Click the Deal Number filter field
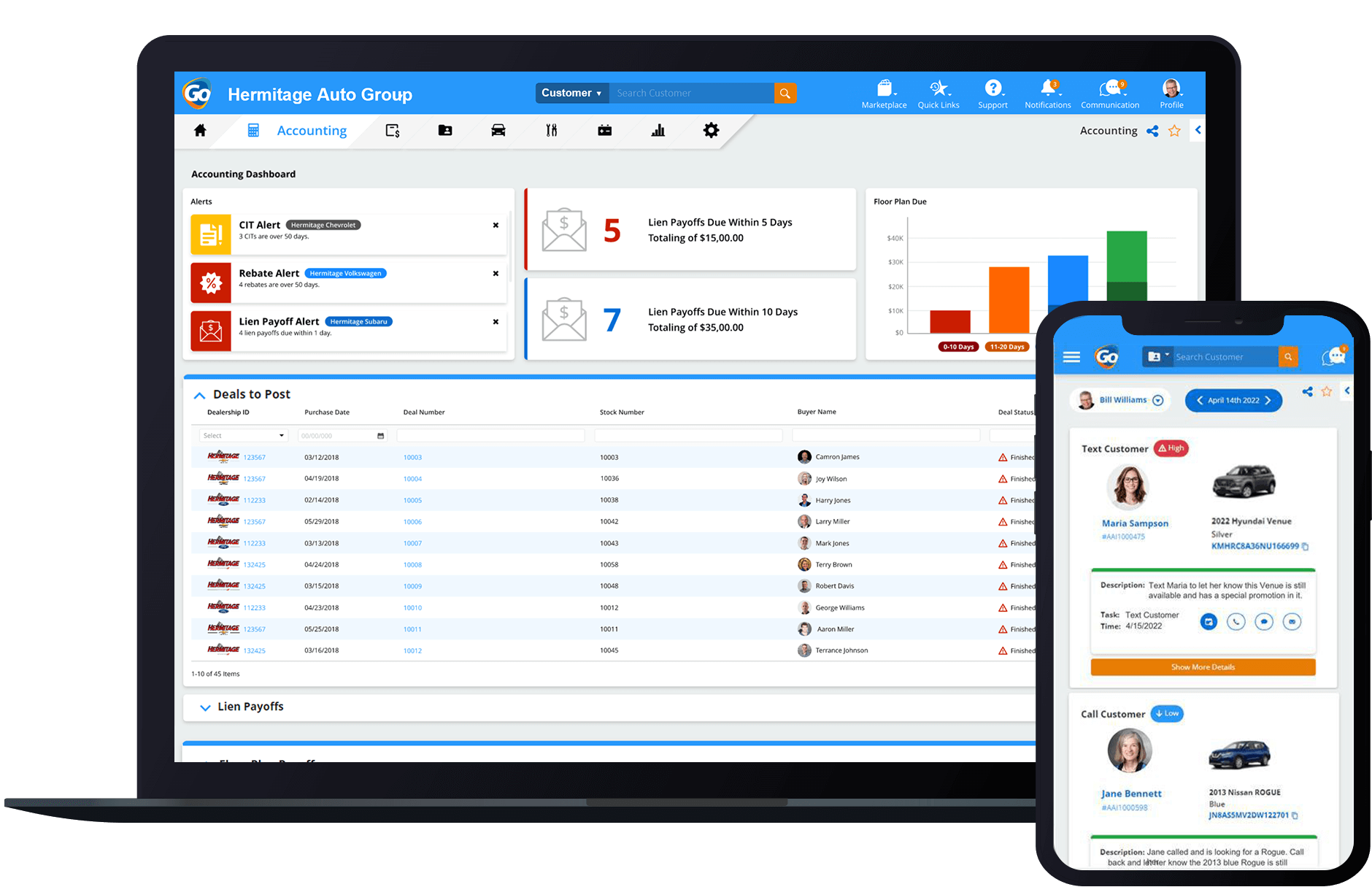This screenshot has width=1372, height=887. [490, 436]
